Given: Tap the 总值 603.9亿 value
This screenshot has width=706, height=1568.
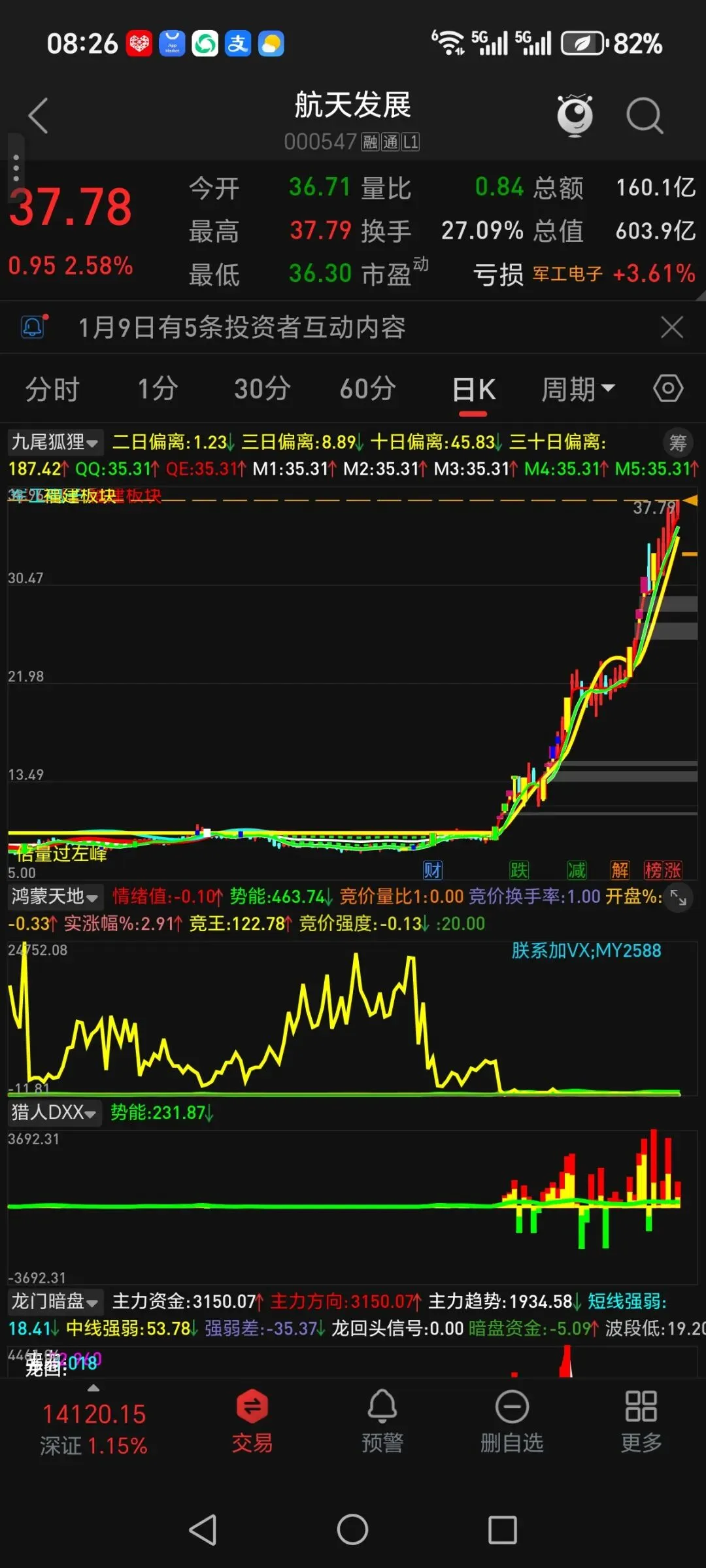Looking at the screenshot, I should click(656, 230).
